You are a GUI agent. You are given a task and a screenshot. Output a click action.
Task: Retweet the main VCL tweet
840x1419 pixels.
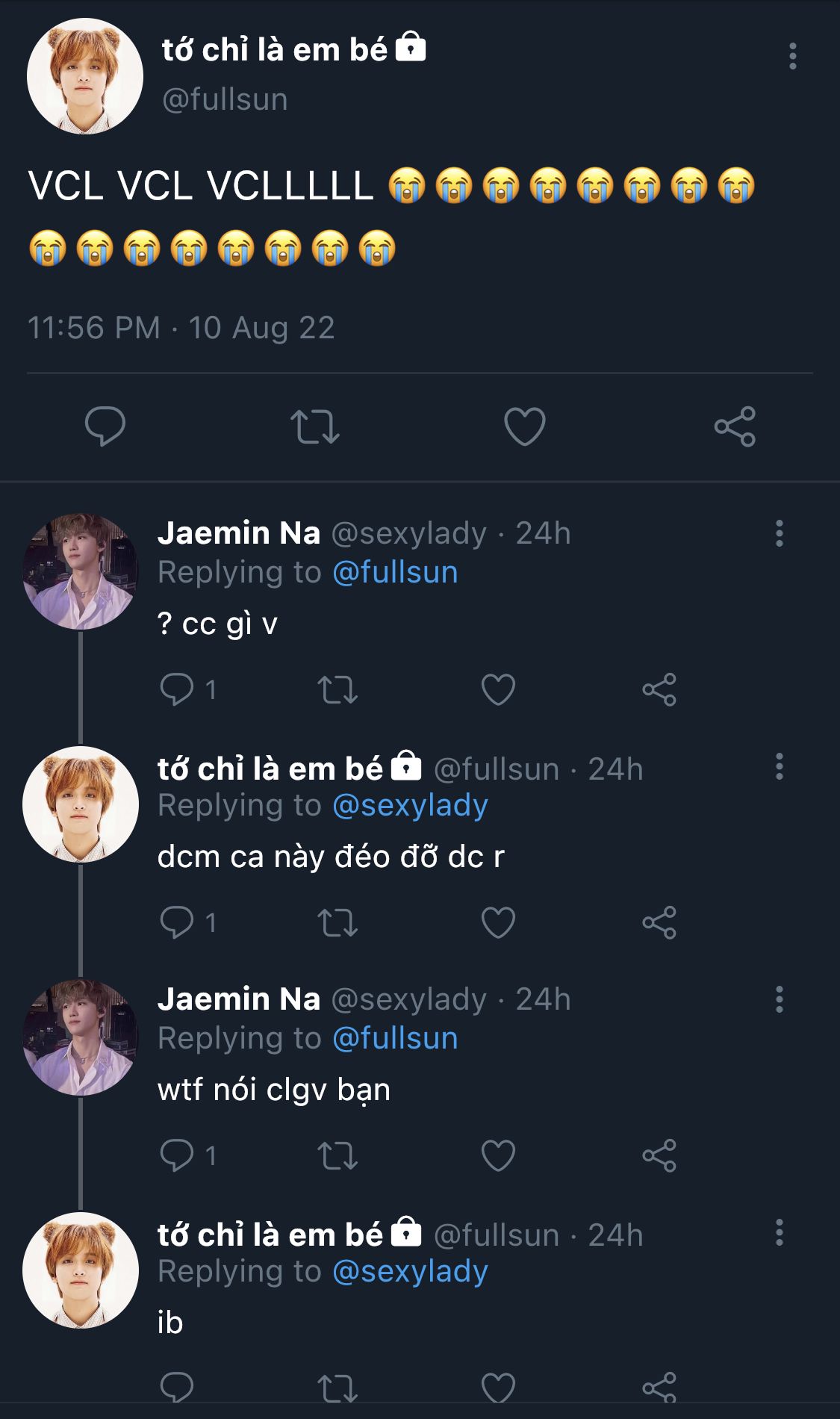click(x=314, y=426)
